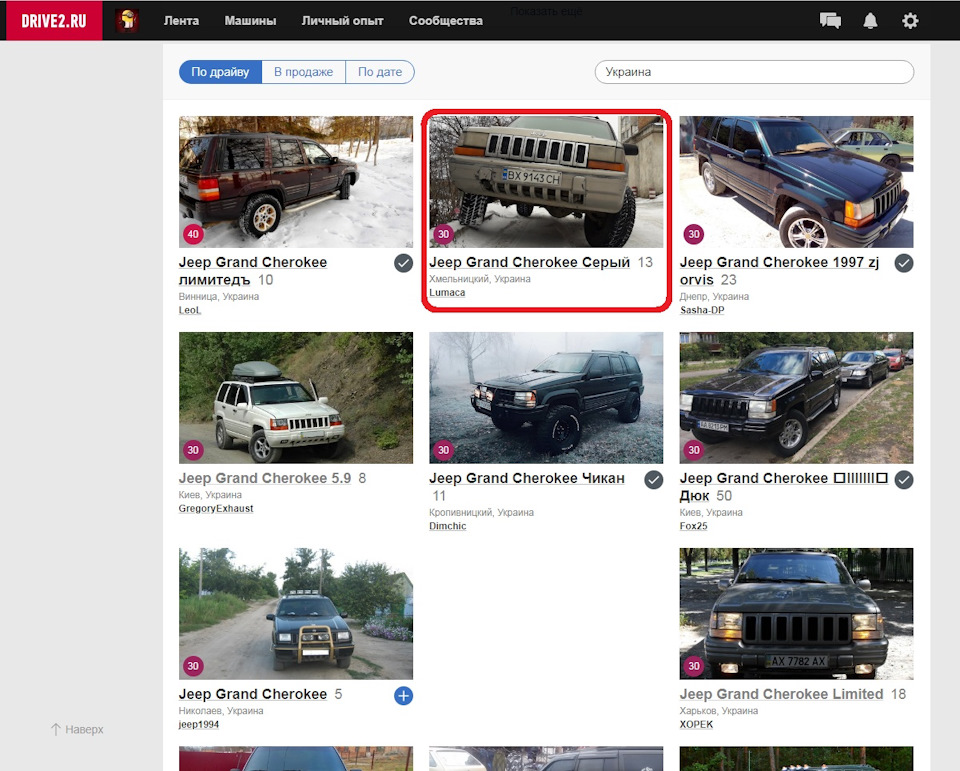Switch to the В продаже tab
Image resolution: width=960 pixels, height=771 pixels.
tap(304, 72)
